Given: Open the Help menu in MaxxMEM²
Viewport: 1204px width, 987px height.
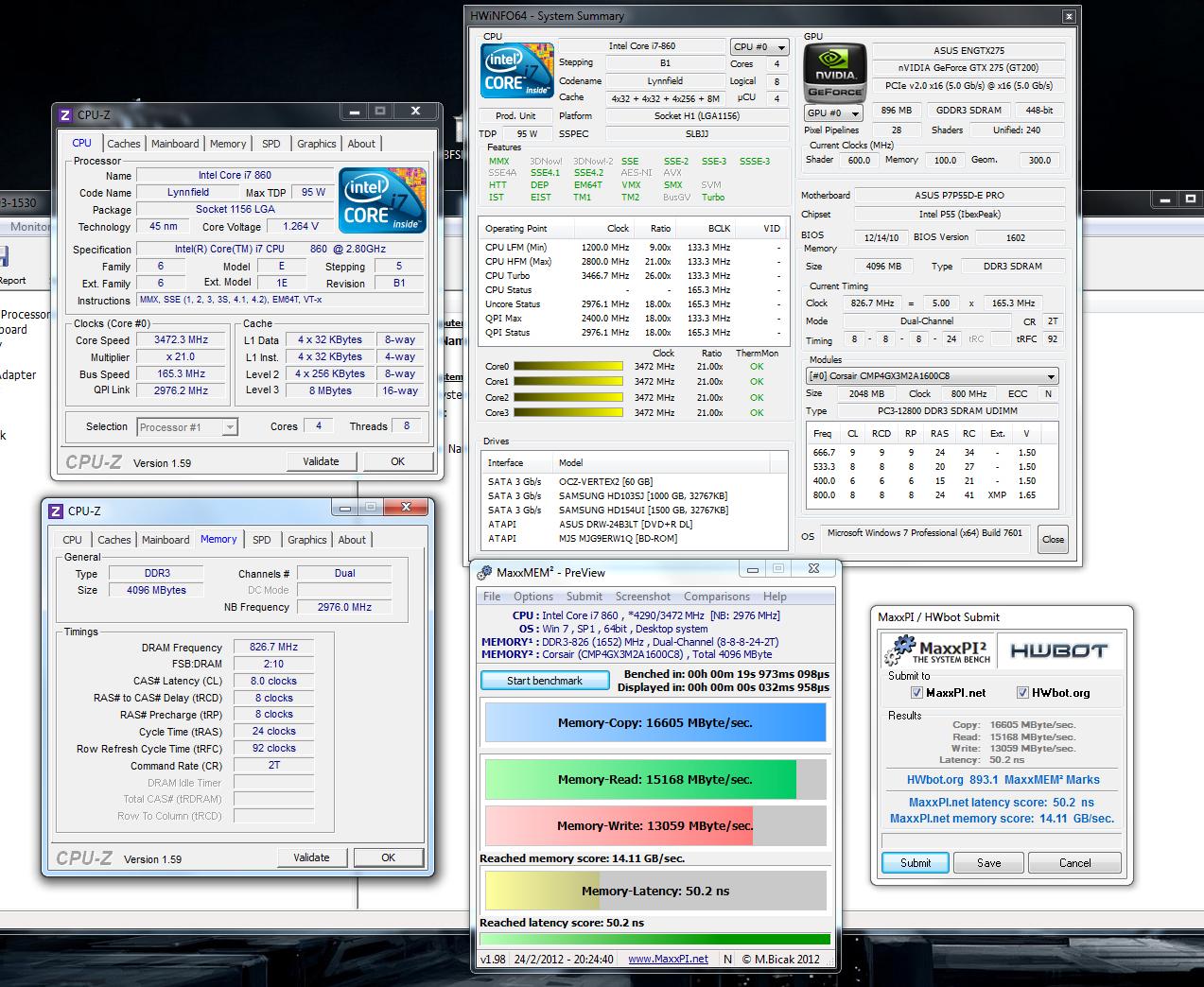Looking at the screenshot, I should [x=775, y=597].
